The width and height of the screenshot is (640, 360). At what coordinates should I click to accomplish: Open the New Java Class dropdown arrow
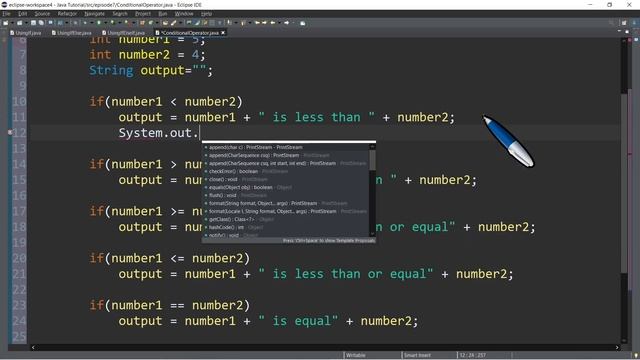click(x=157, y=23)
